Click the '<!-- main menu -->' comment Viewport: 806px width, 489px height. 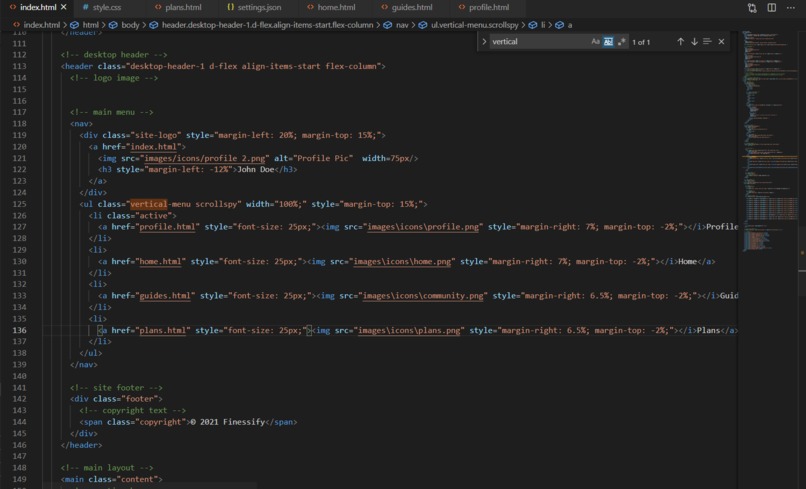tap(112, 112)
